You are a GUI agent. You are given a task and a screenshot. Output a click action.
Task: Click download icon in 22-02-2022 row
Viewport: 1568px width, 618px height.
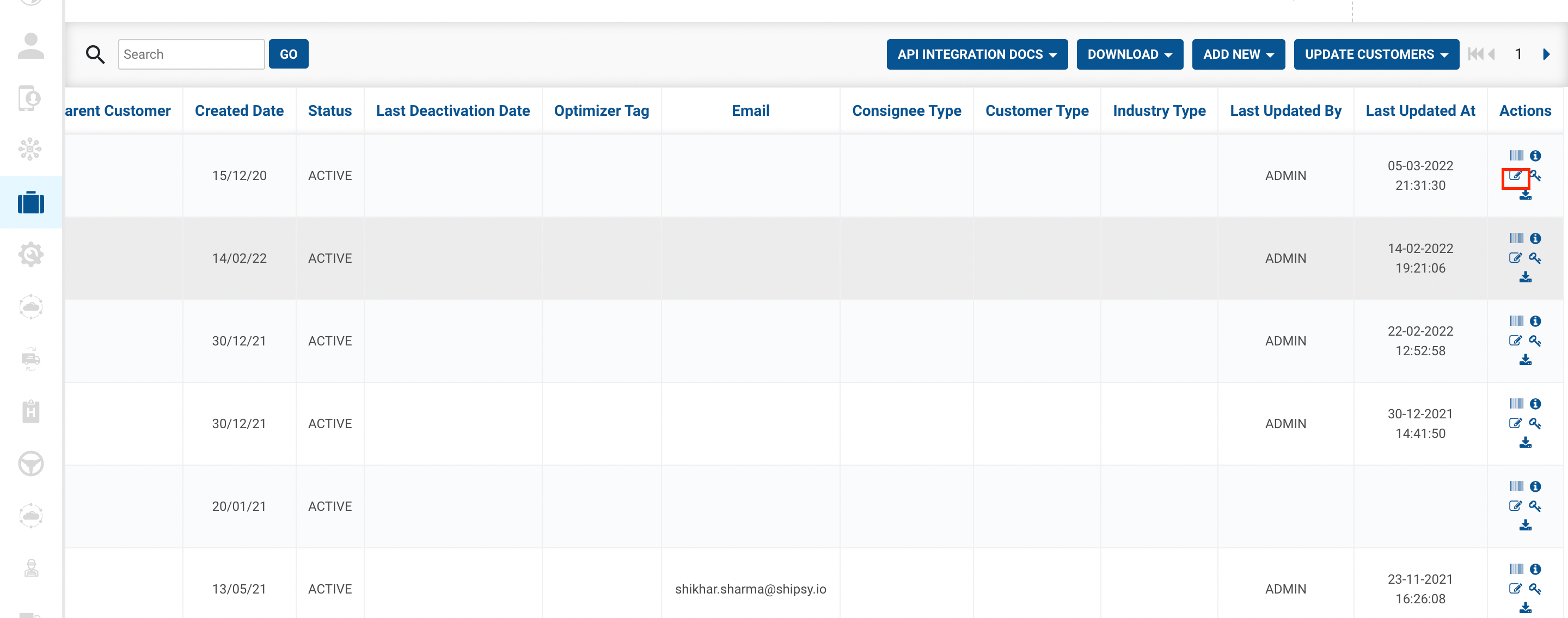pos(1525,360)
